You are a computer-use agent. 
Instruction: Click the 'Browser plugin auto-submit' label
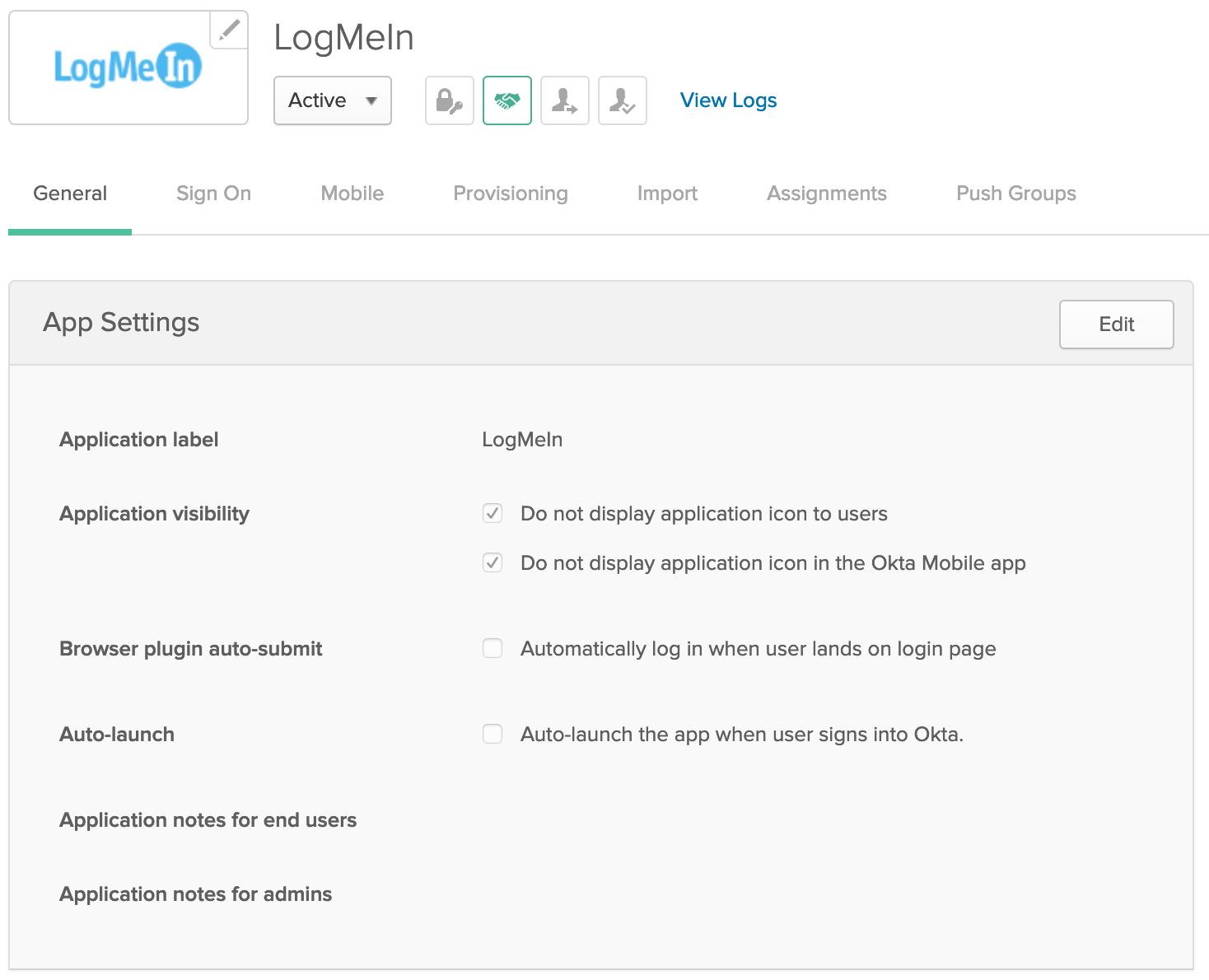(191, 649)
